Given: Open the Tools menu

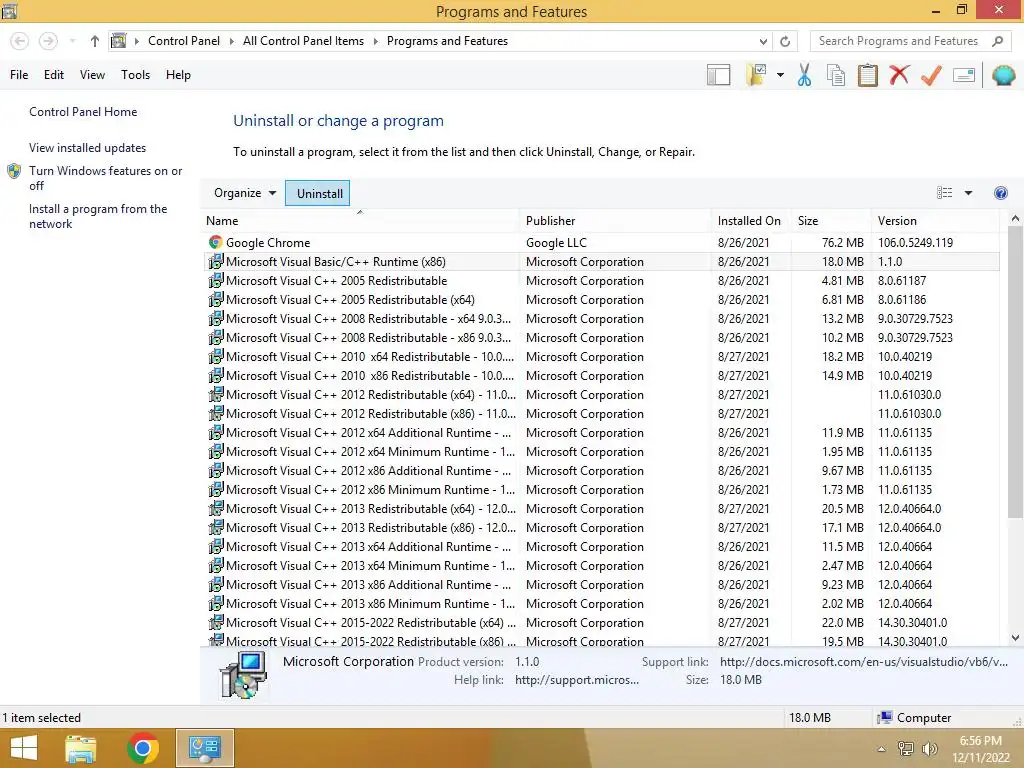Looking at the screenshot, I should point(135,75).
